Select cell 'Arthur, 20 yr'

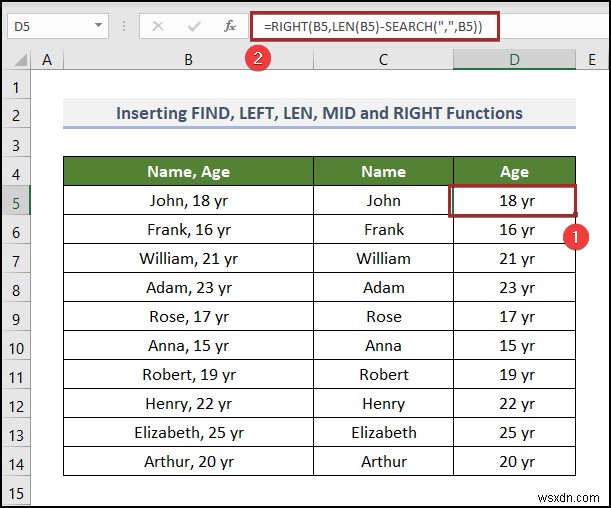pos(189,461)
